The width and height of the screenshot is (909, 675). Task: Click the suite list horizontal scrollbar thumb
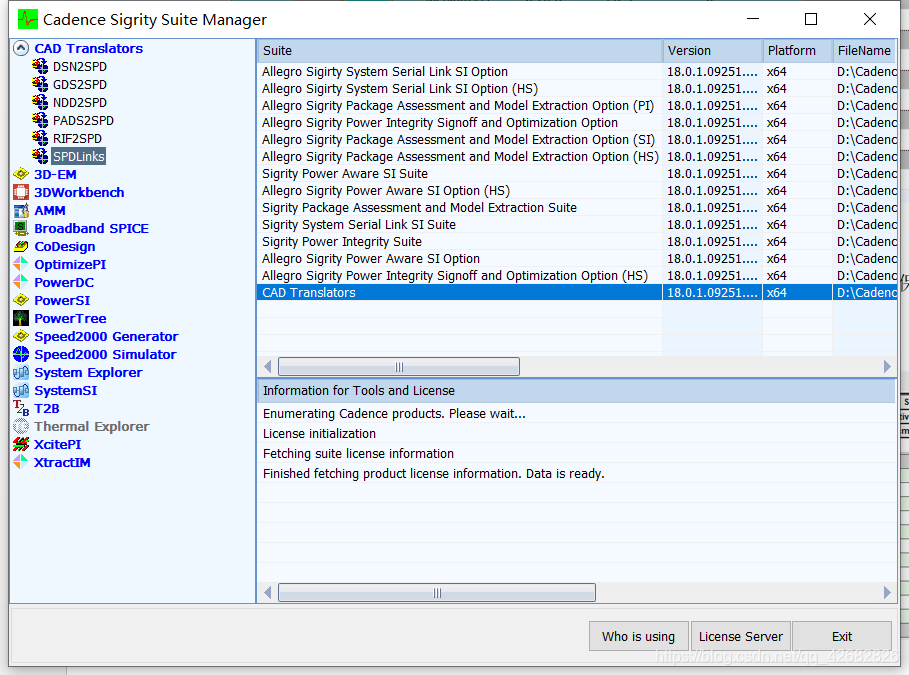399,366
